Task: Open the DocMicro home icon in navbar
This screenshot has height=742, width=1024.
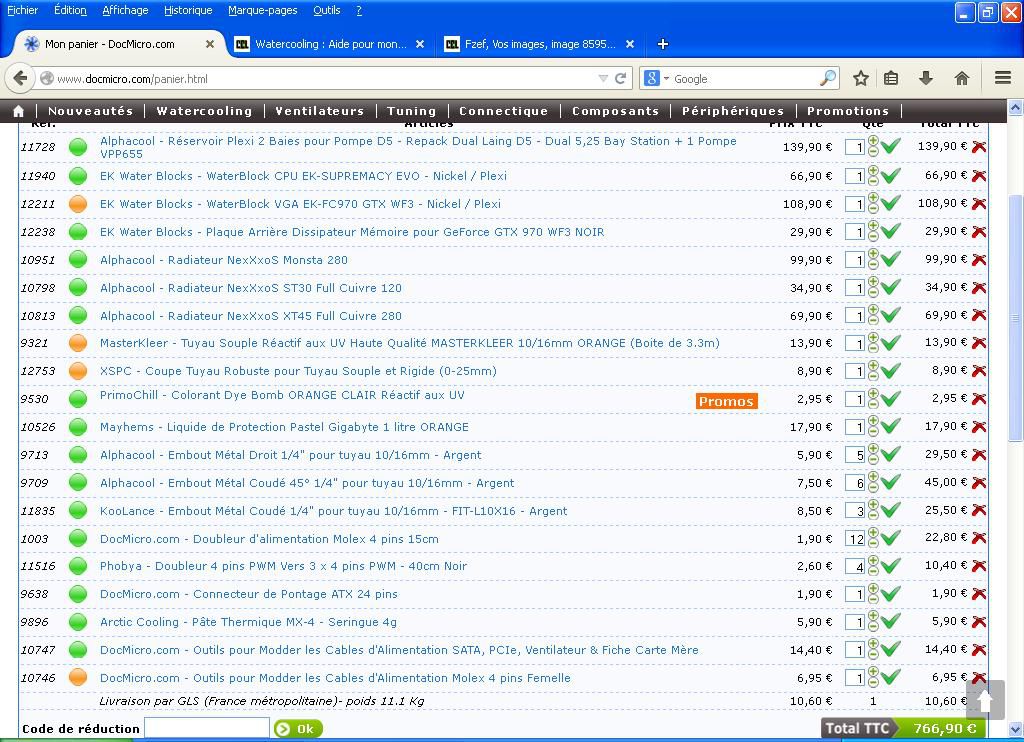Action: click(19, 111)
